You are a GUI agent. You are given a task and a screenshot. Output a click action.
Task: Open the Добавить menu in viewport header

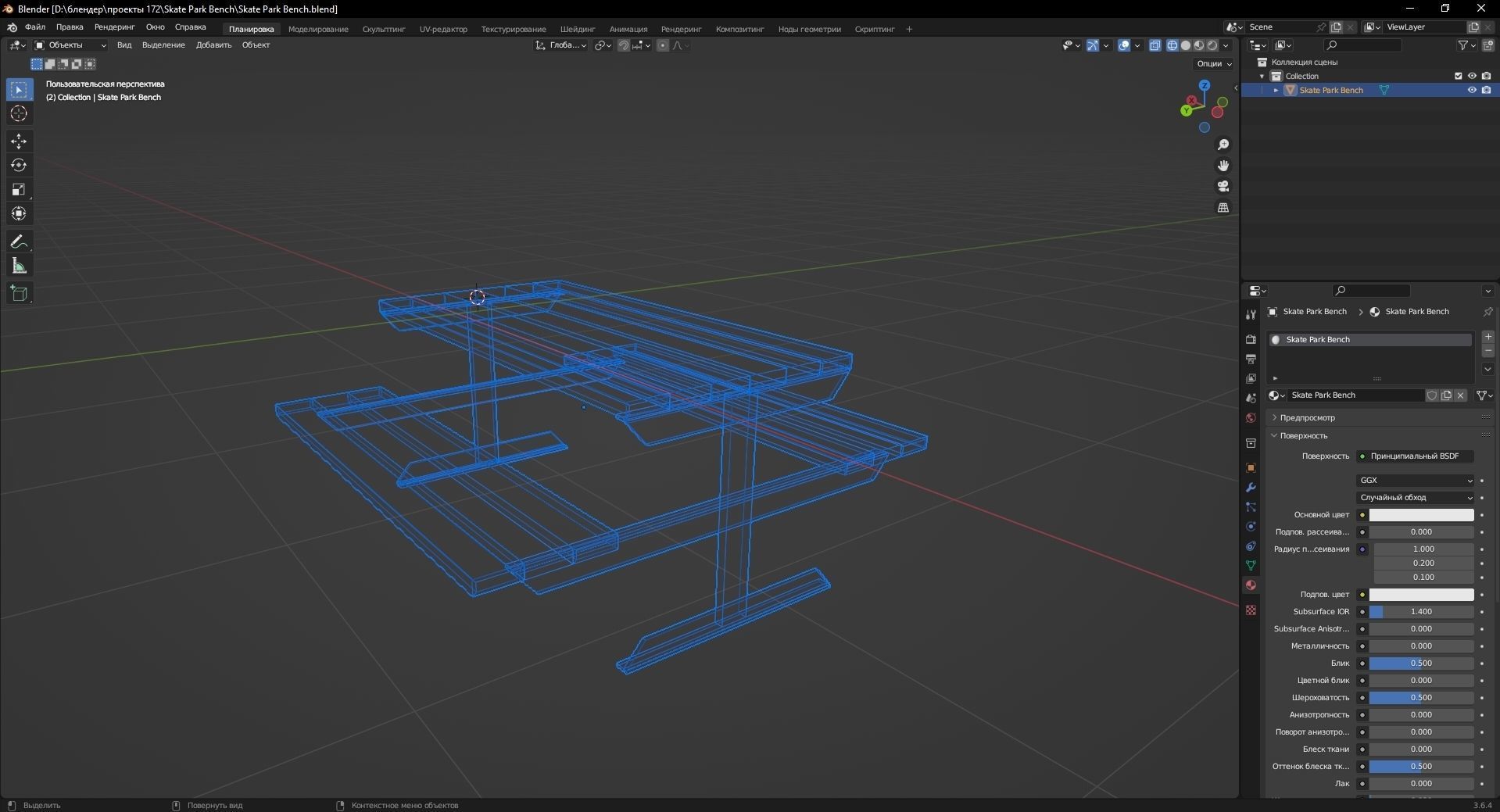(x=213, y=45)
